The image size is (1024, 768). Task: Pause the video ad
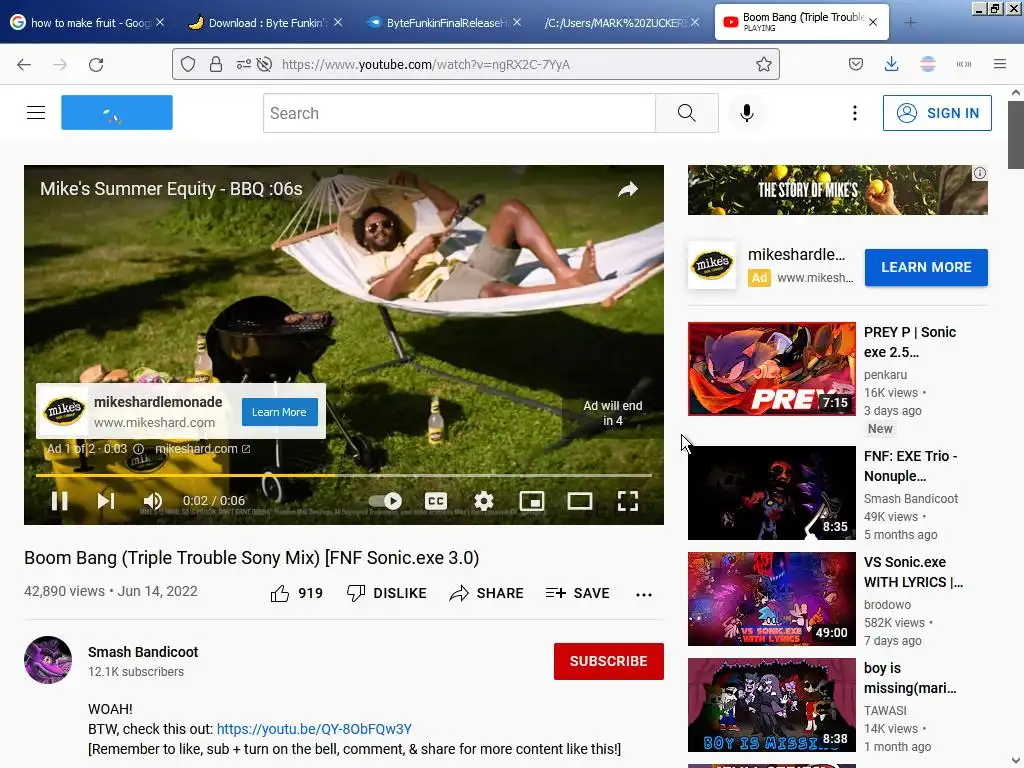pos(59,501)
